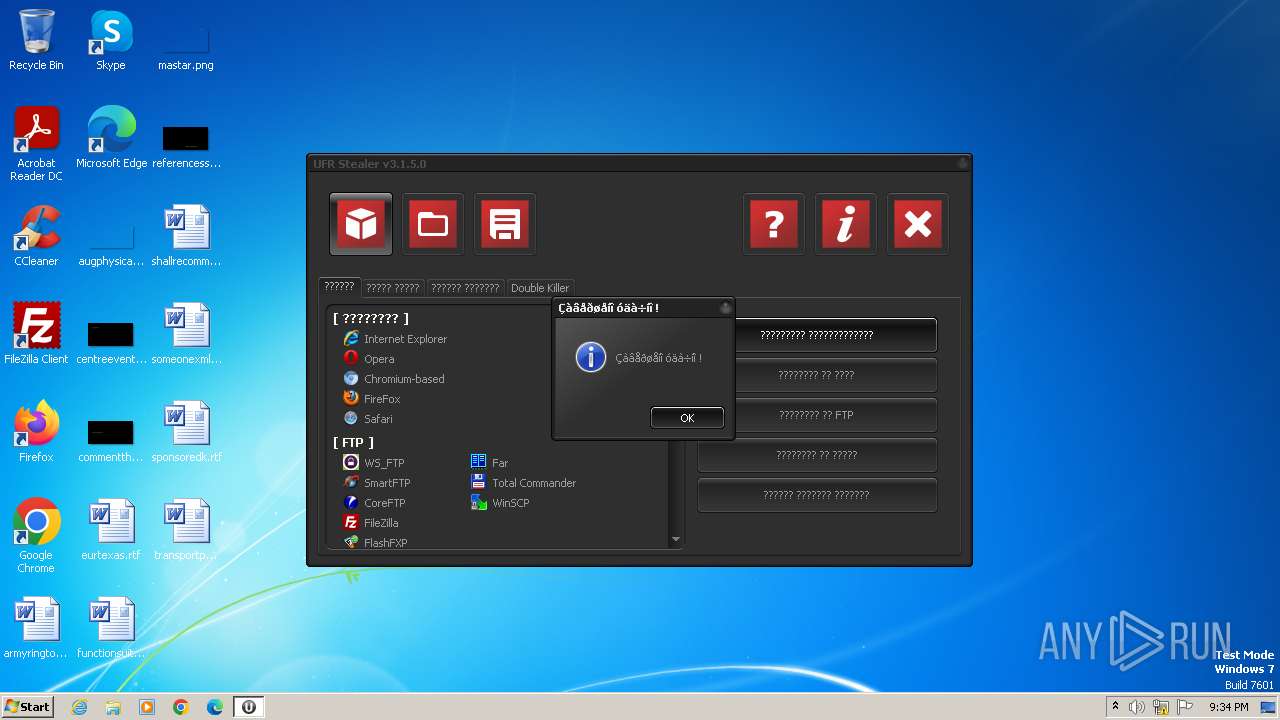Select Internet Explorer in browser list
1280x720 pixels.
395,339
